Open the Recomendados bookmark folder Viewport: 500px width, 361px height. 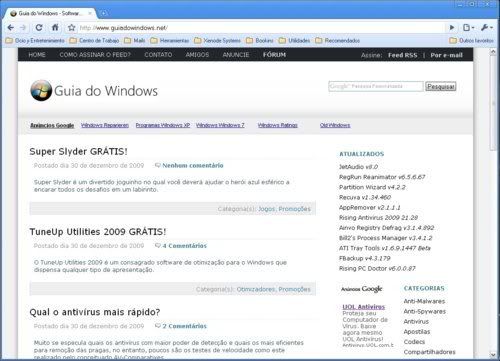pyautogui.click(x=337, y=40)
